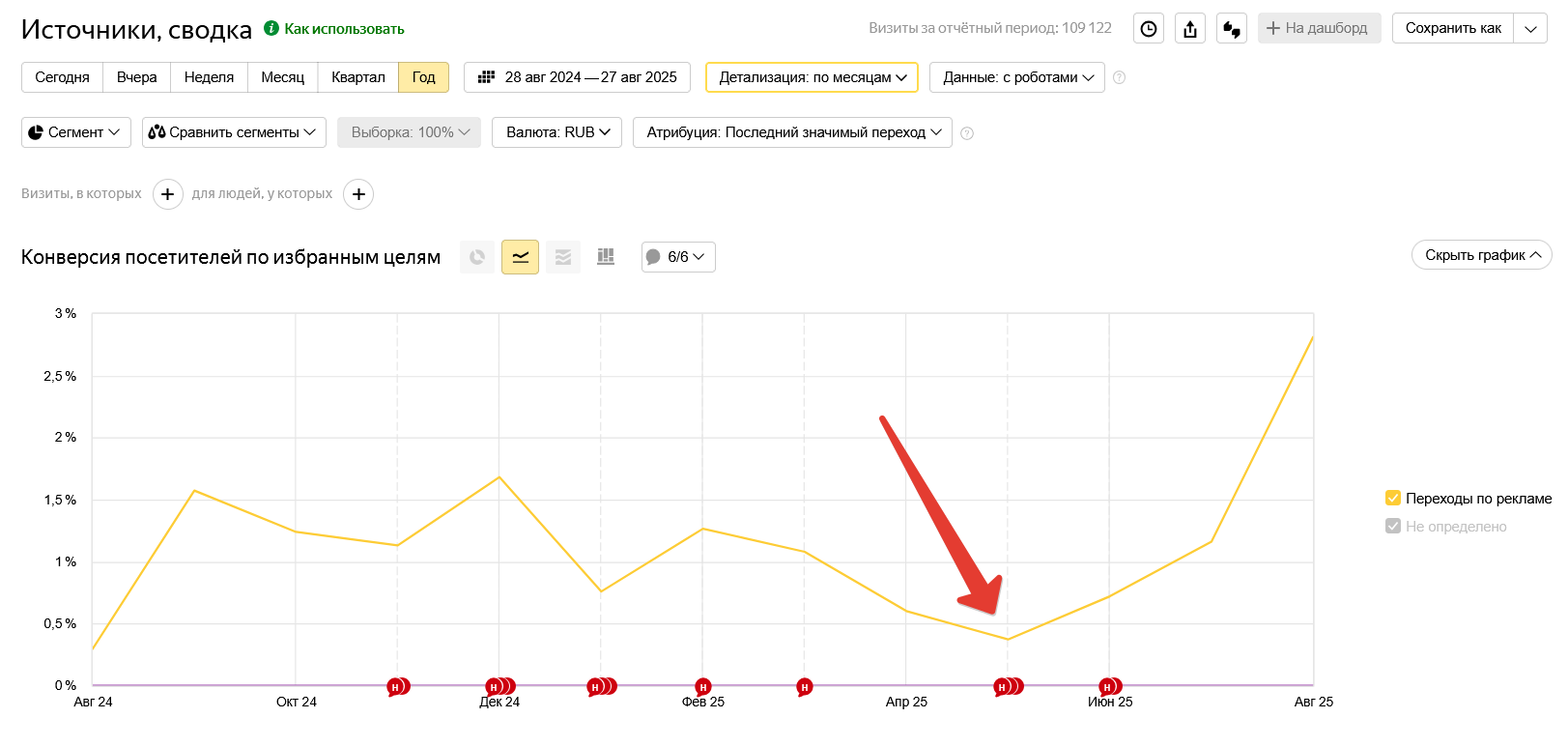Click the annotation marker at Фев 25
This screenshot has width=1568, height=747.
pos(703,687)
